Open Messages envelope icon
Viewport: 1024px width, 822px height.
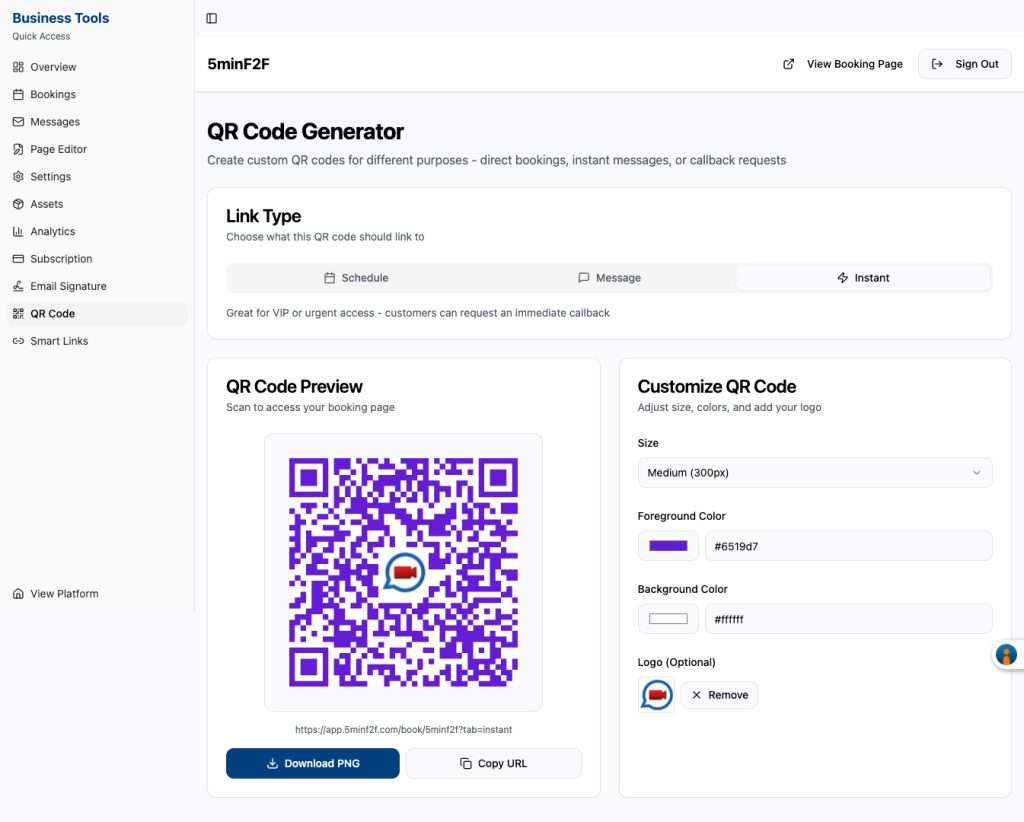point(18,121)
